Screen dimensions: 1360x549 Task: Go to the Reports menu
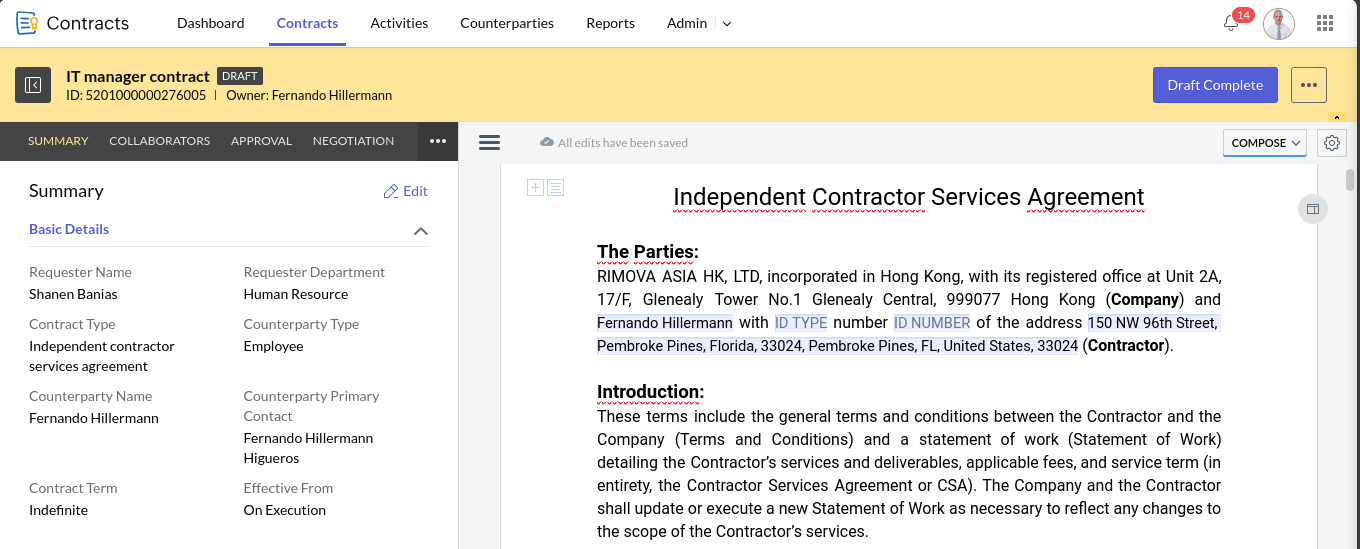[x=610, y=23]
